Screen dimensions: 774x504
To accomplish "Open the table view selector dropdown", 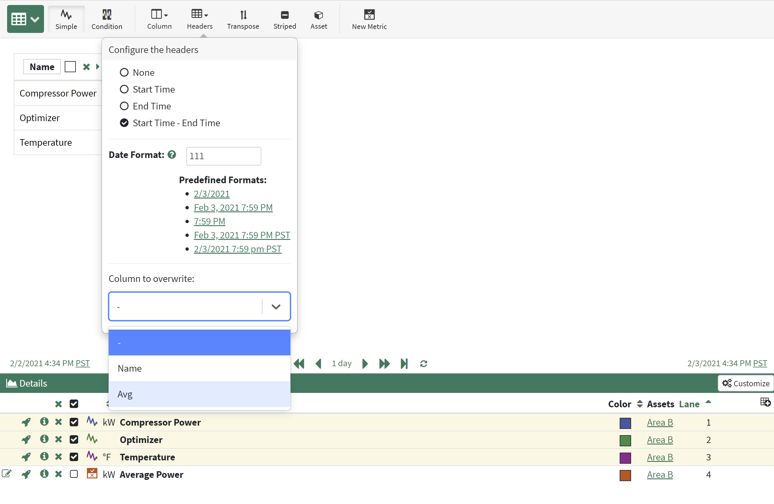I will point(25,19).
